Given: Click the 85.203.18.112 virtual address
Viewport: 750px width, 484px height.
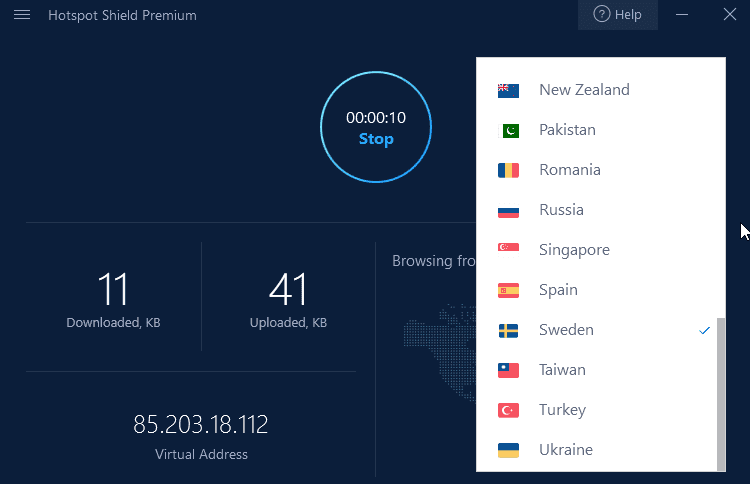Looking at the screenshot, I should click(200, 424).
